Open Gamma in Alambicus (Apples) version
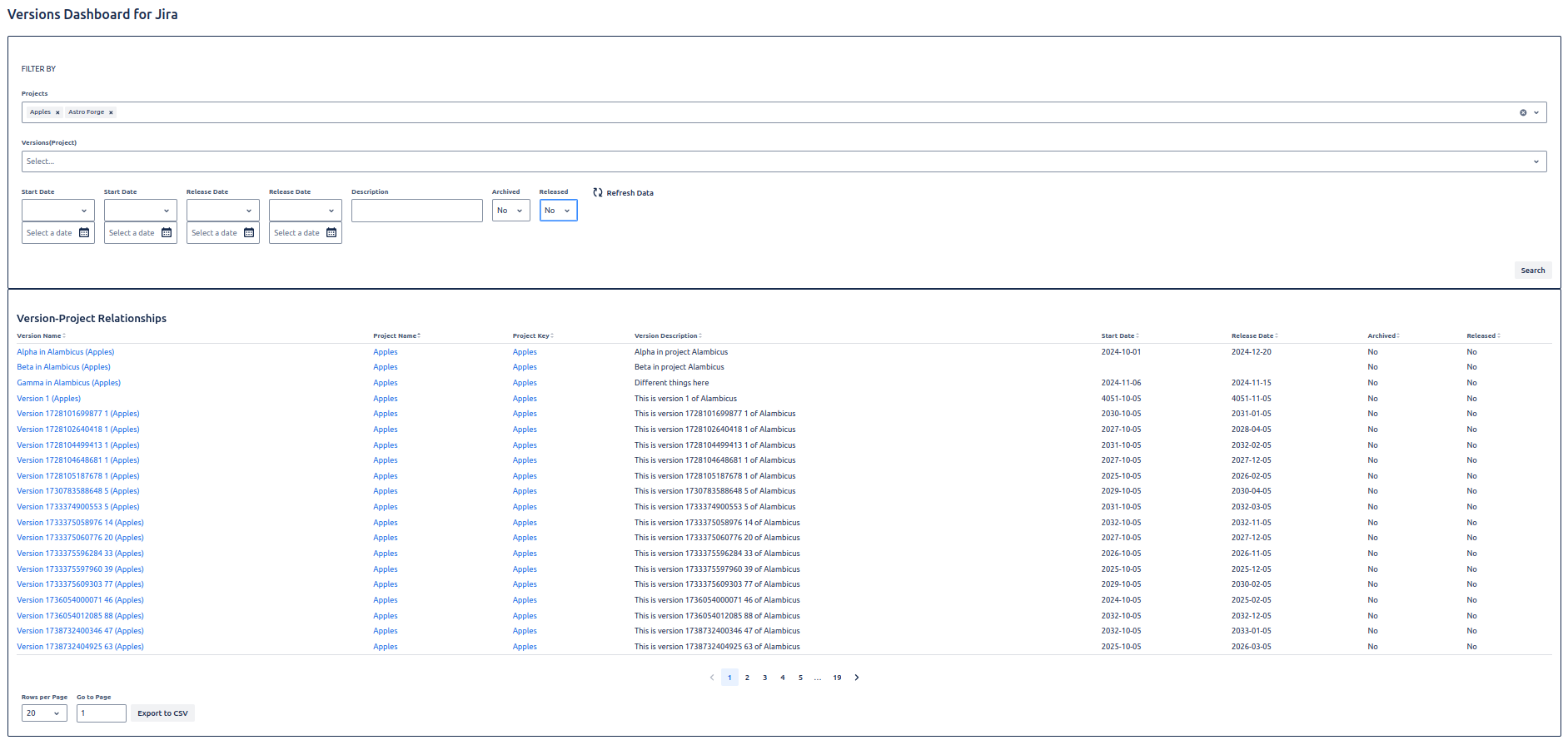 click(x=68, y=383)
